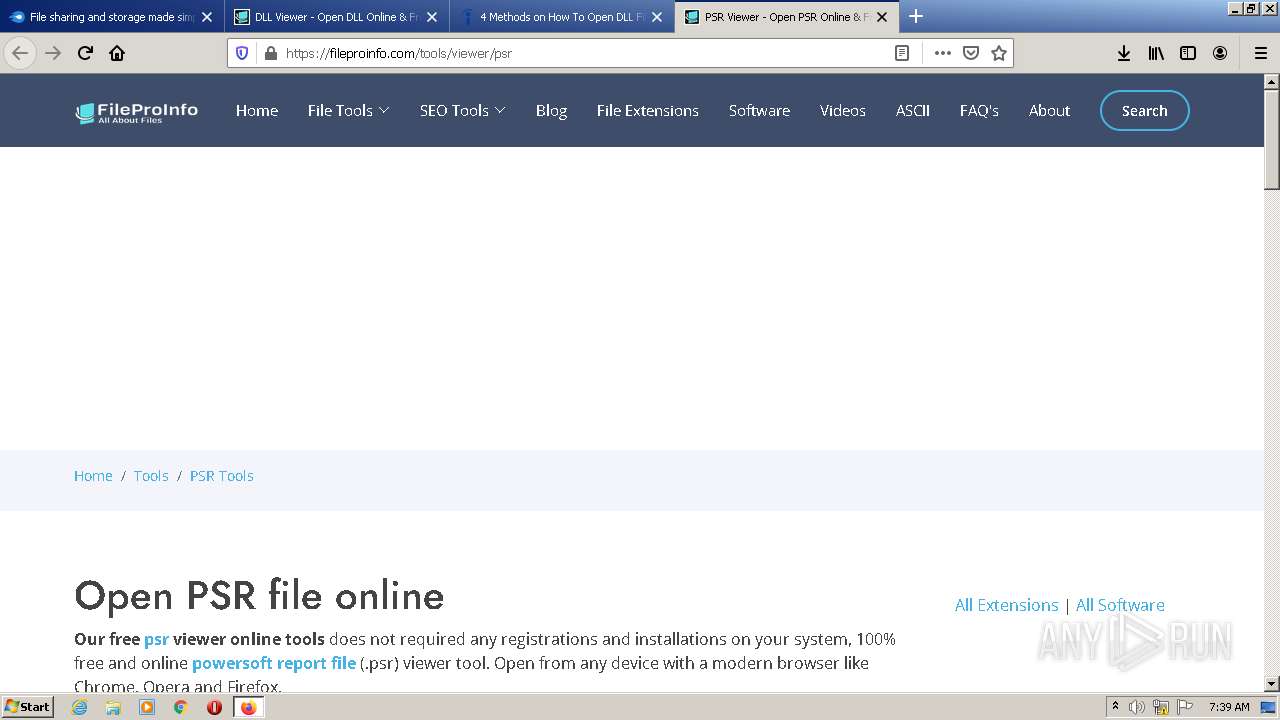1280x720 pixels.
Task: Toggle the sidebar view icon
Action: tap(1188, 53)
